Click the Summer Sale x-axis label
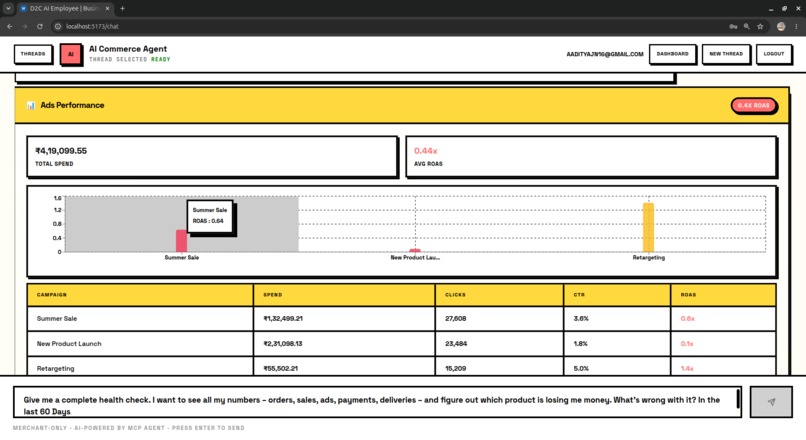 (181, 258)
